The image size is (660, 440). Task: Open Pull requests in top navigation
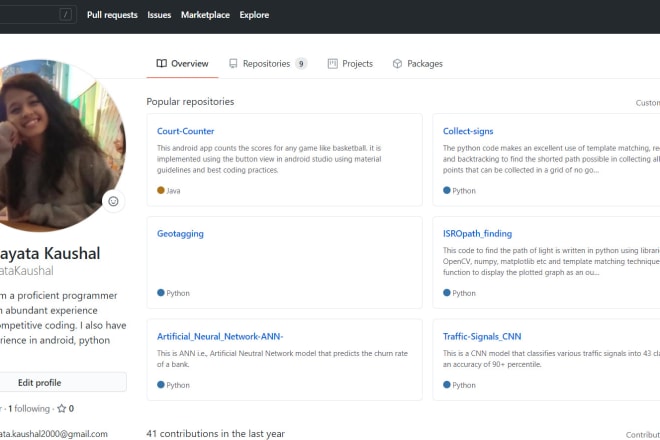[x=112, y=15]
